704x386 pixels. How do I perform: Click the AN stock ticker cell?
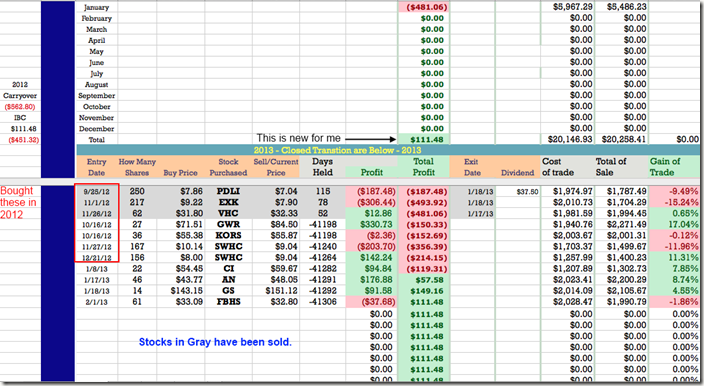tap(228, 280)
